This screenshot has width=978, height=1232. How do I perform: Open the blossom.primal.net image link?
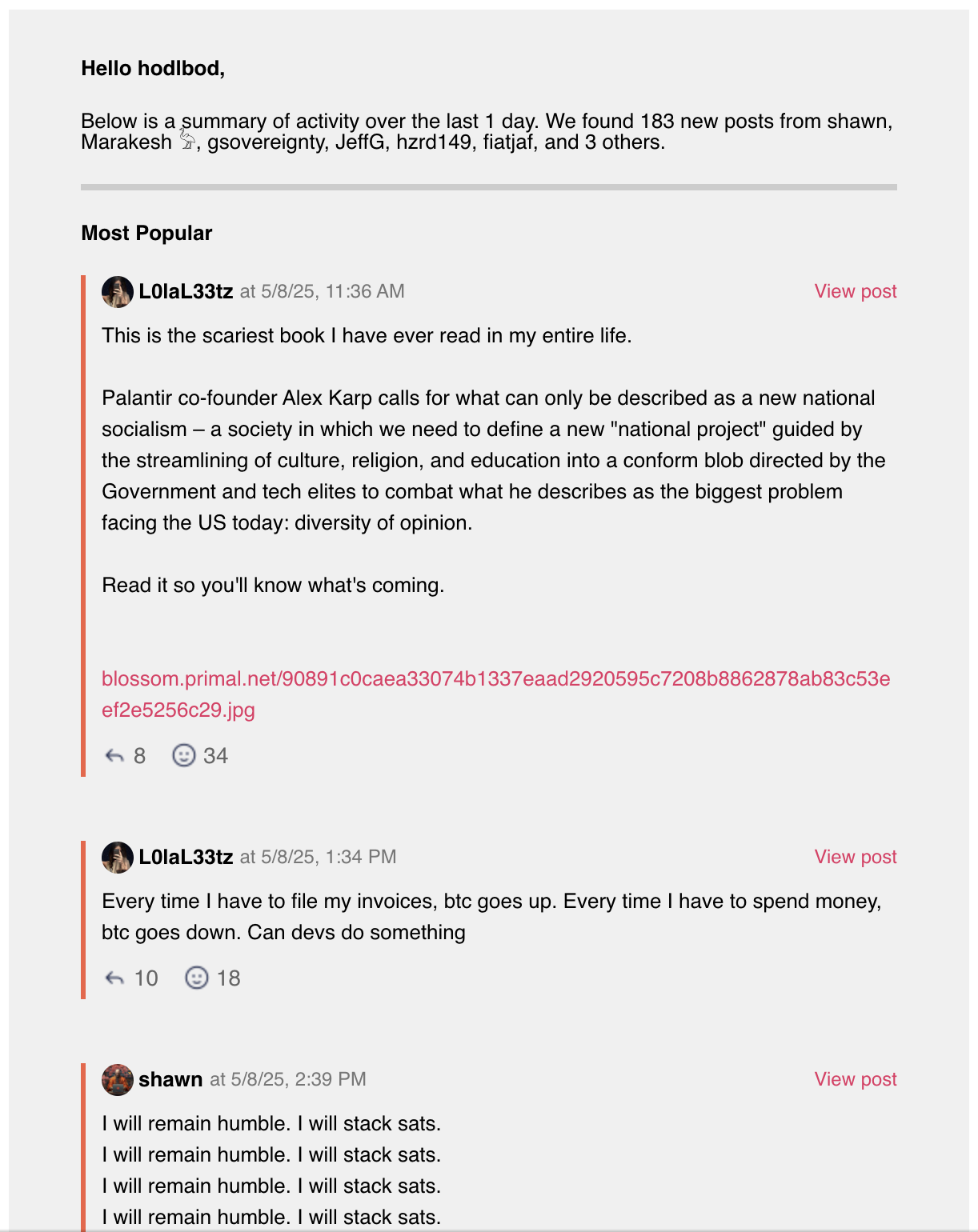(x=495, y=694)
